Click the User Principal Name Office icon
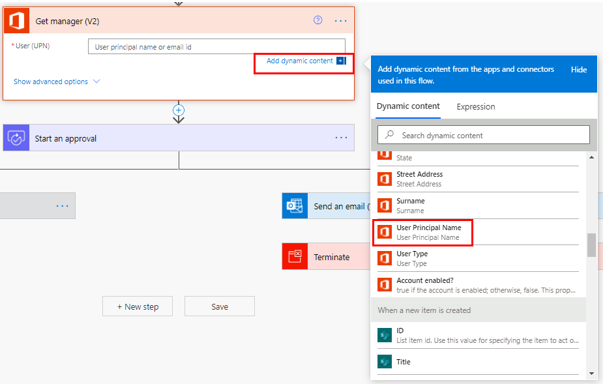603x384 pixels. pyautogui.click(x=384, y=232)
